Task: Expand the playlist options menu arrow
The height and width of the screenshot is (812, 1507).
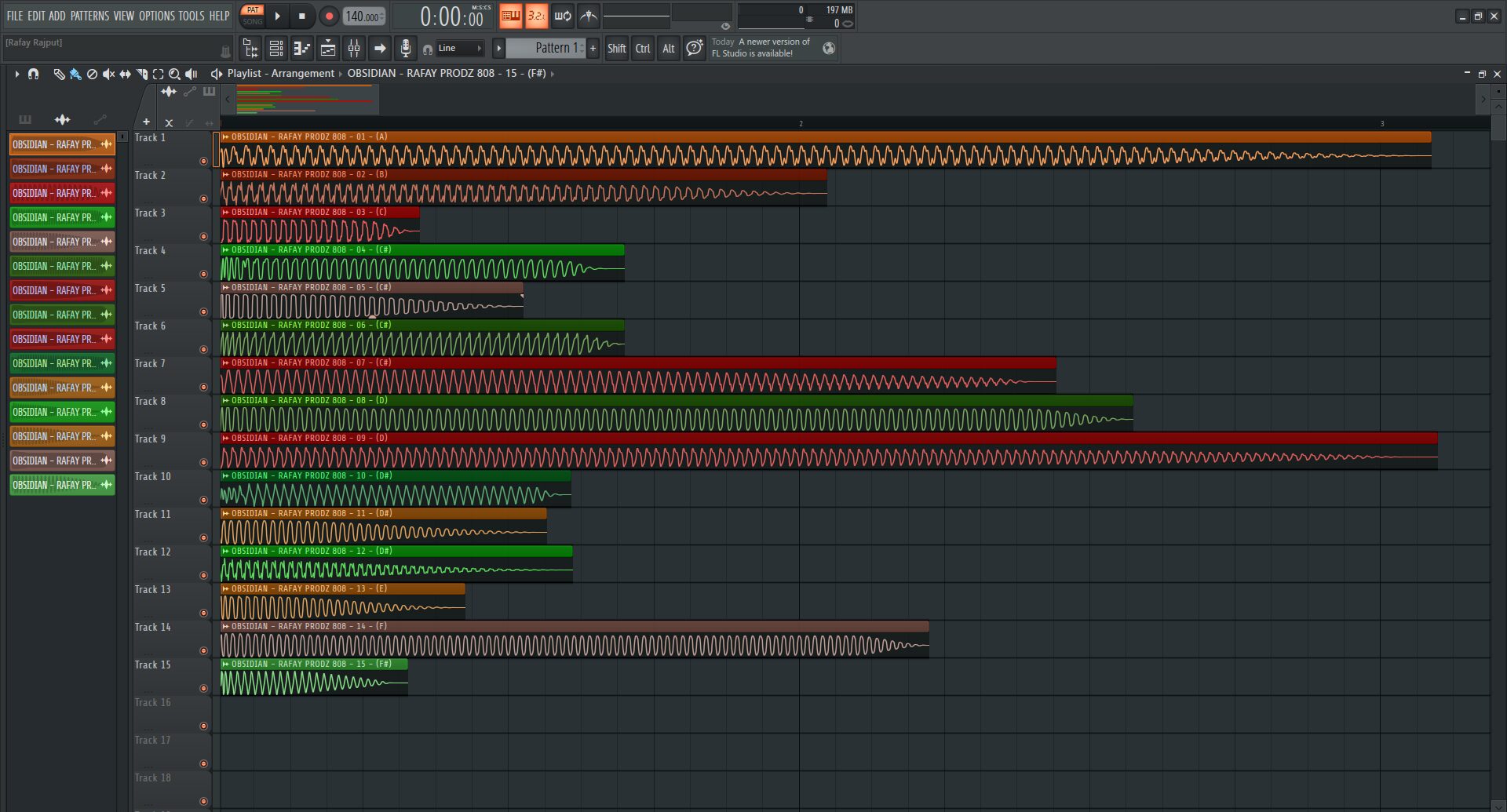Action: coord(16,74)
